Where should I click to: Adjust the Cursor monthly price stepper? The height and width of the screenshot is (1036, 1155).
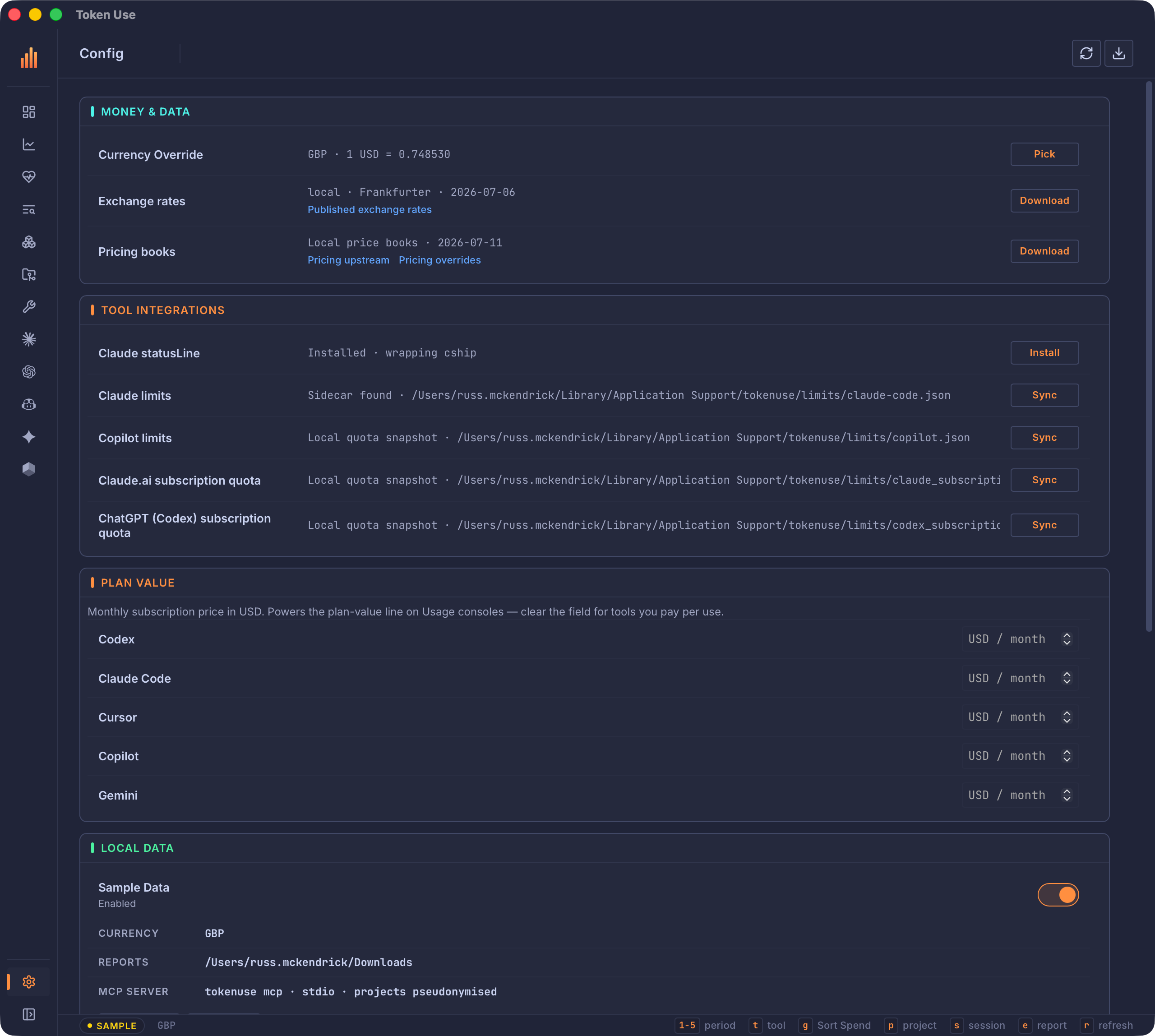click(1067, 717)
